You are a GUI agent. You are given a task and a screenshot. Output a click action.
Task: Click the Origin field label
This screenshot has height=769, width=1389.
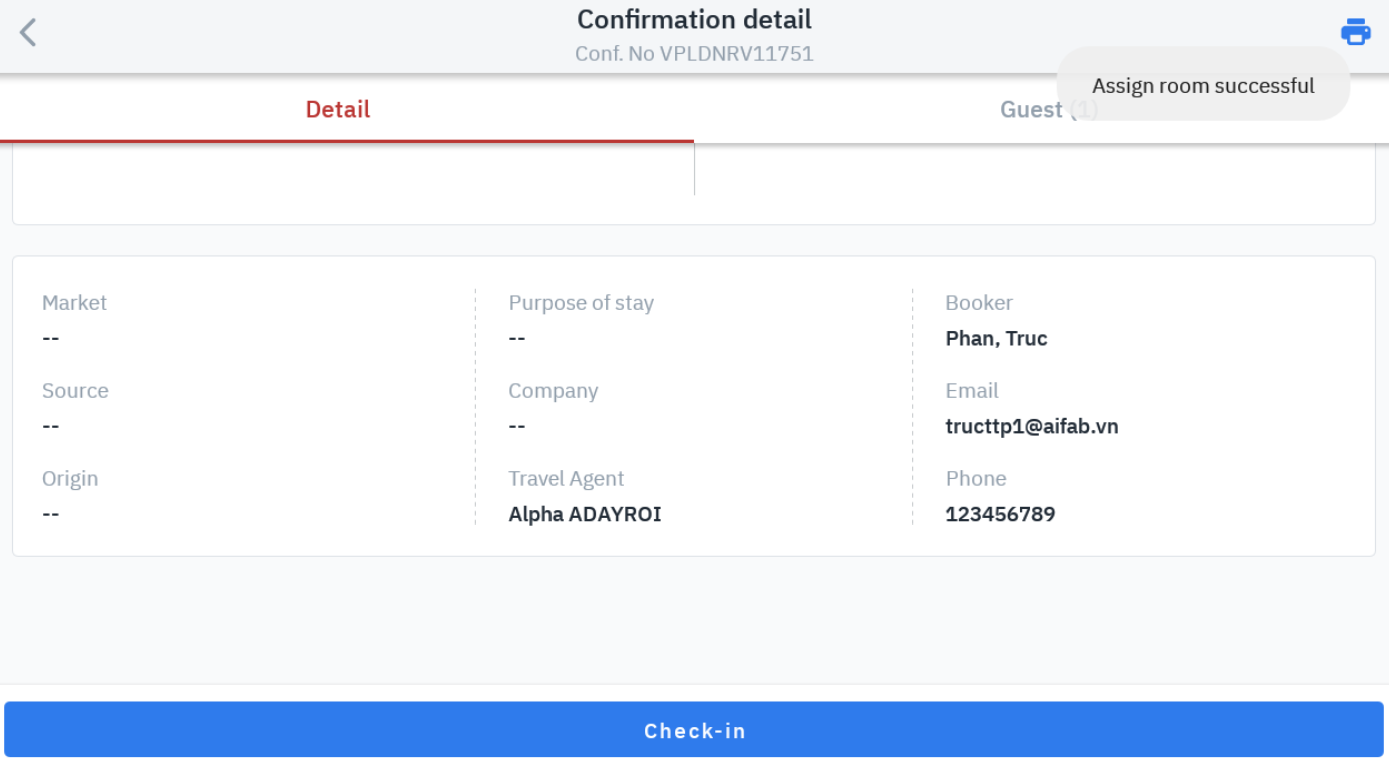click(70, 479)
